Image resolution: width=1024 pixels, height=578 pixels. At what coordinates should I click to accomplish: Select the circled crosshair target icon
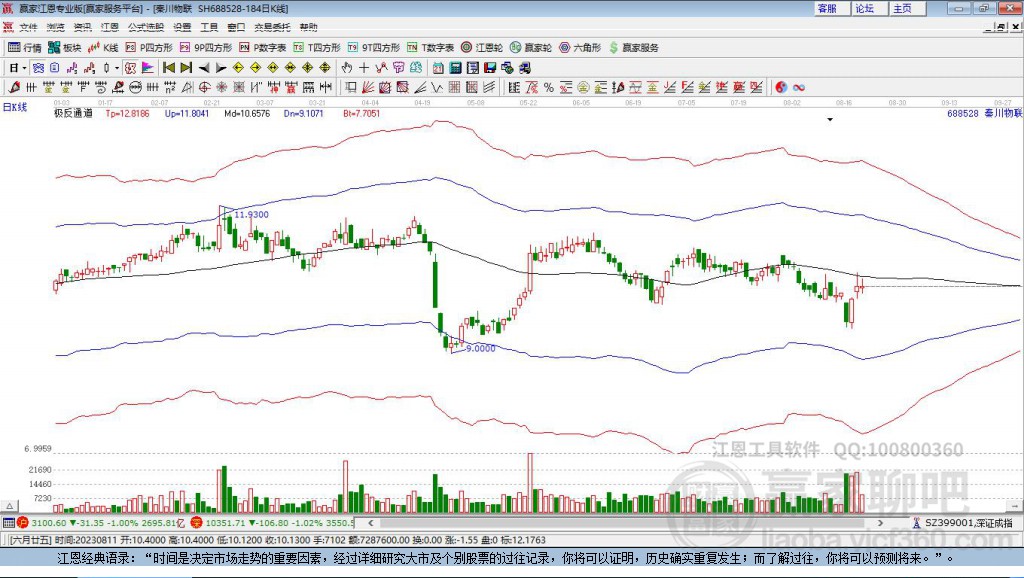point(204,88)
